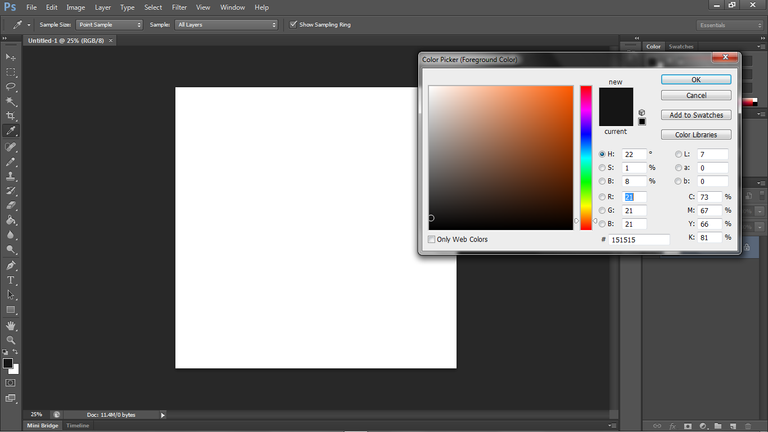Change the screen mode icon
768x432 pixels.
[x=10, y=398]
